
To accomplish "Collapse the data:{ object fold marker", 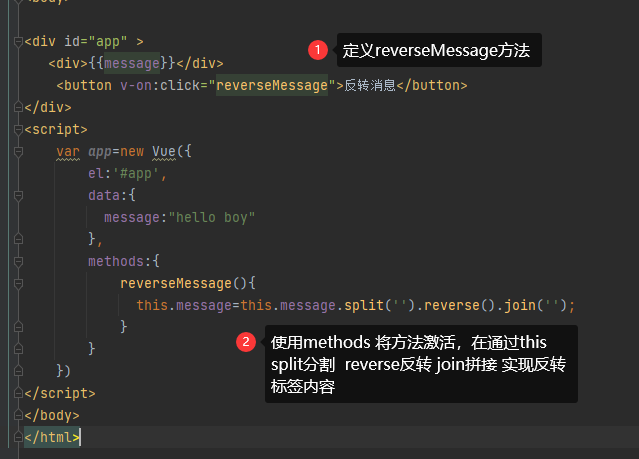I will 18,196.
